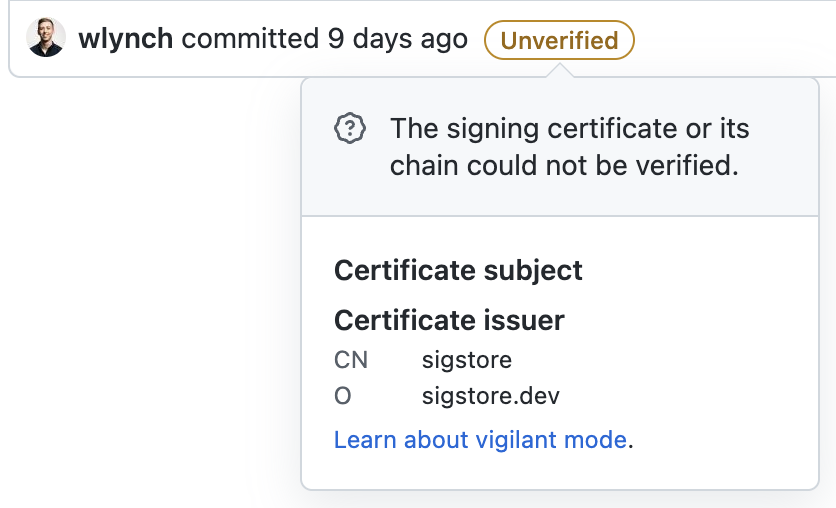
Task: Open the Learn about vigilant mode link
Action: pyautogui.click(x=480, y=440)
